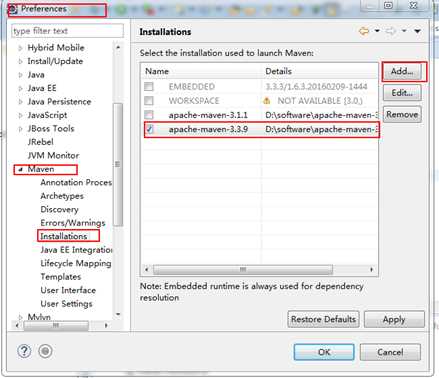
Task: Click the help question mark icon
Action: [24, 351]
